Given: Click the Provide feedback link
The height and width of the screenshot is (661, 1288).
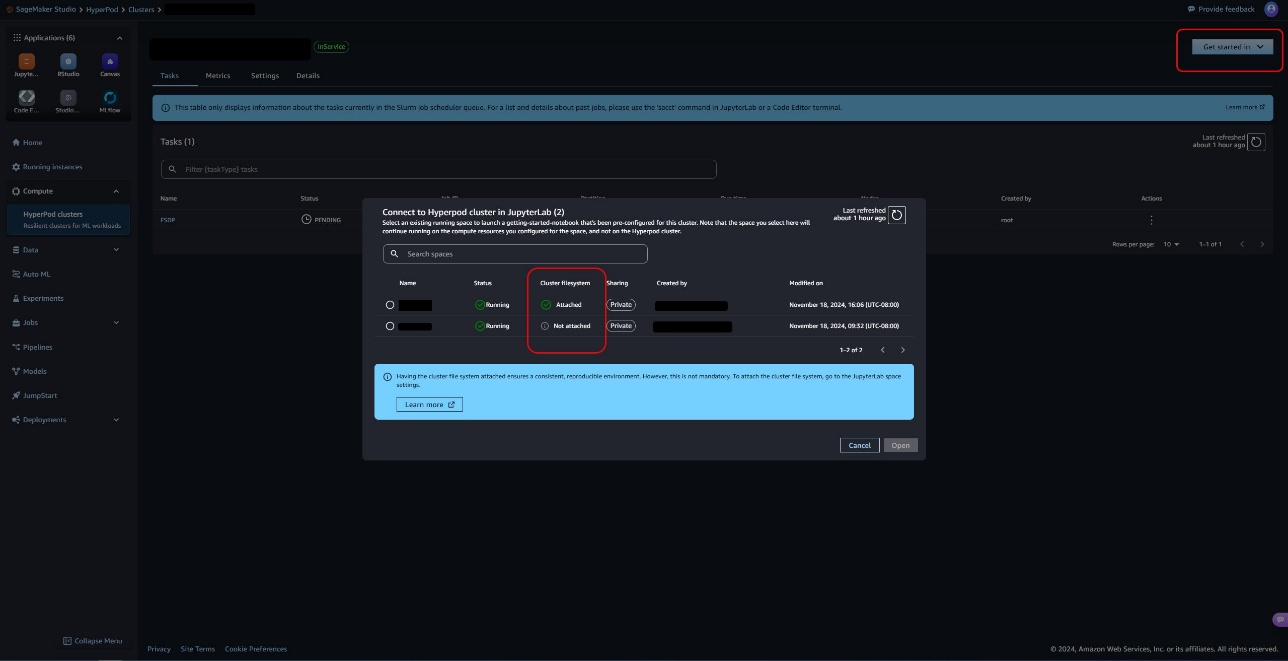Looking at the screenshot, I should (1221, 9).
